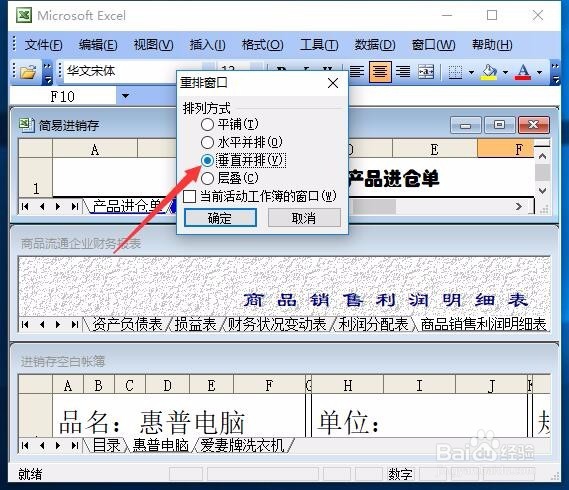Open the 数据(D) menu

pos(375,45)
